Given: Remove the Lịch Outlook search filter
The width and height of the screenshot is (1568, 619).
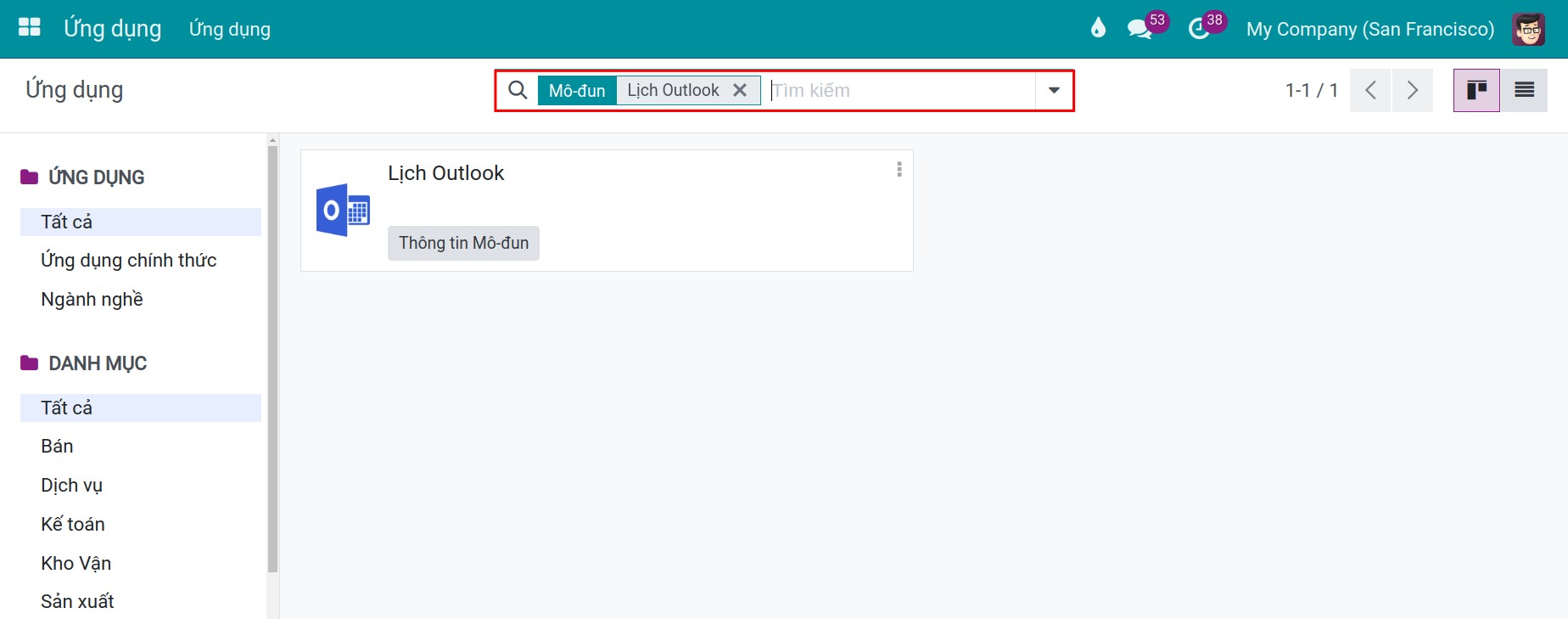Looking at the screenshot, I should click(740, 90).
